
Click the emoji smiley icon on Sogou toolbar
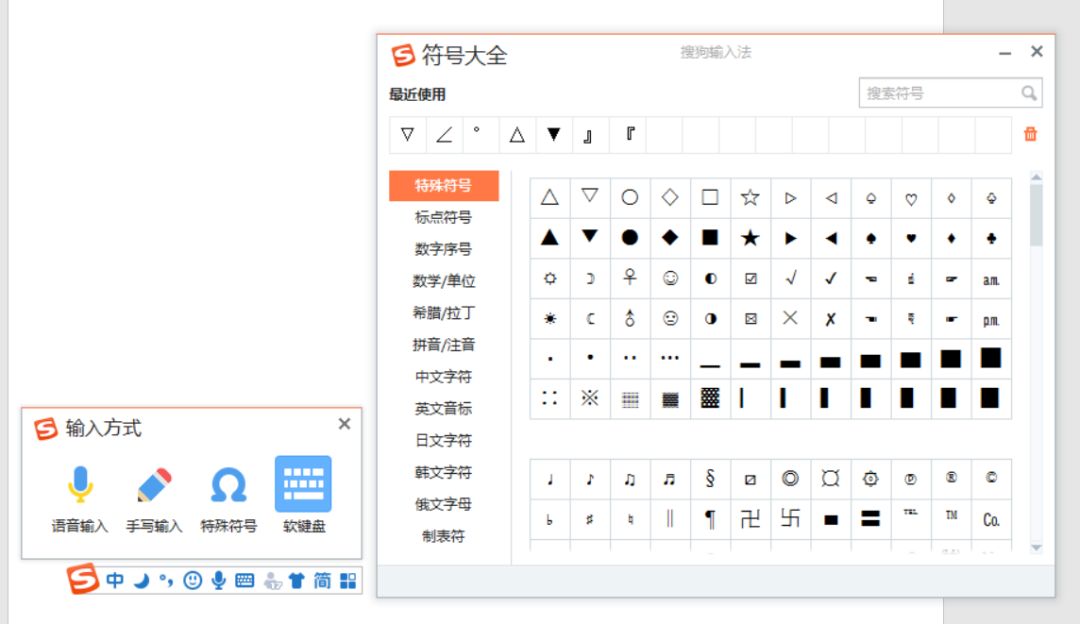click(x=191, y=578)
